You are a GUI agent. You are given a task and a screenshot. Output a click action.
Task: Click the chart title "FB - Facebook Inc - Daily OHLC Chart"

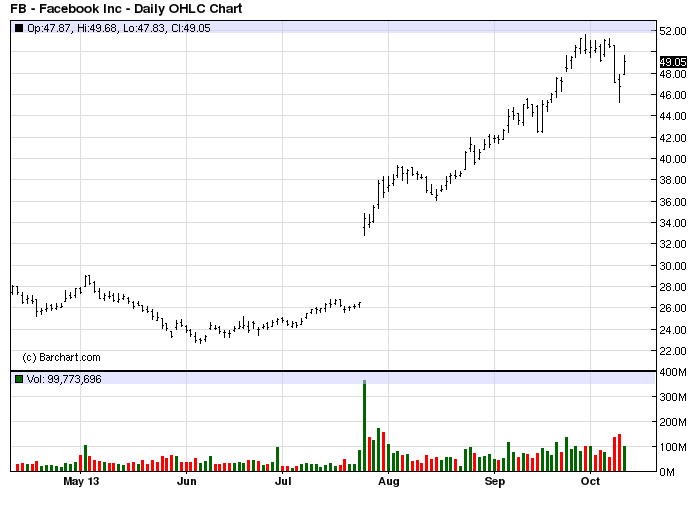126,8
